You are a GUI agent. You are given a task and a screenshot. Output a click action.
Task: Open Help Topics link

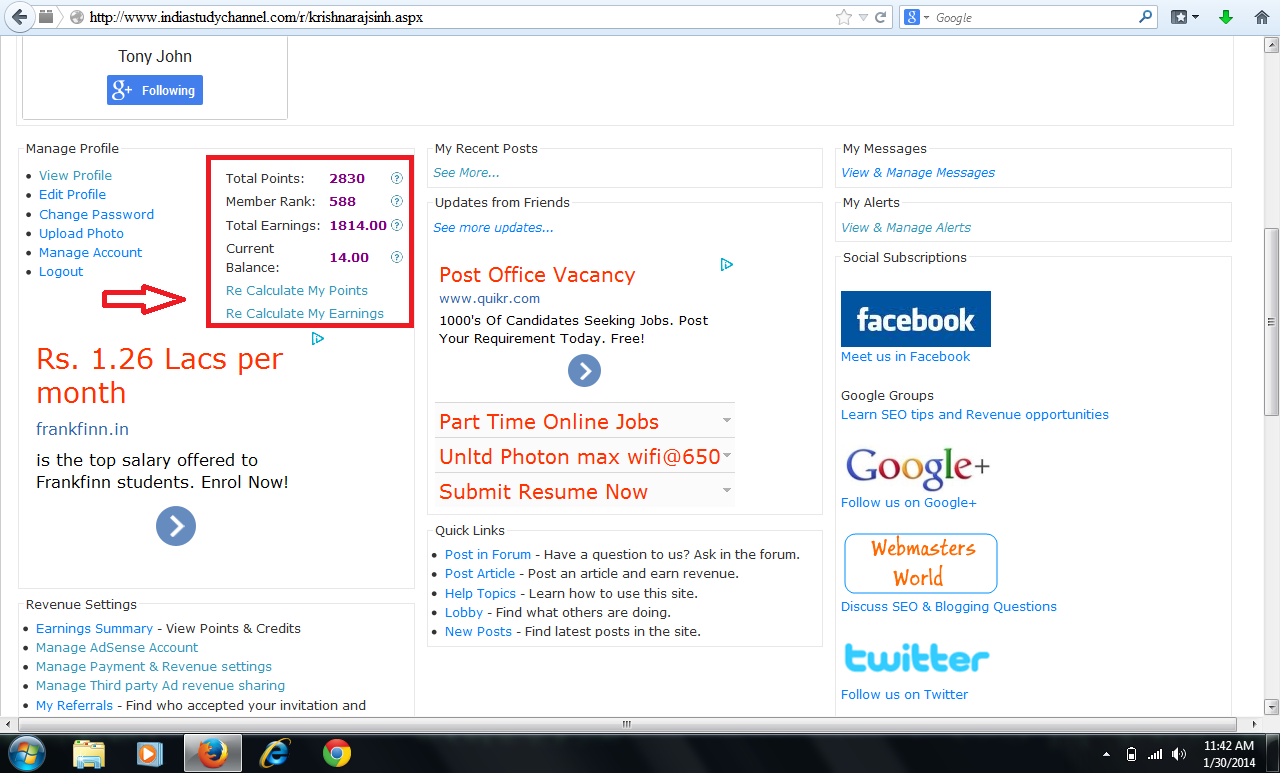[480, 593]
